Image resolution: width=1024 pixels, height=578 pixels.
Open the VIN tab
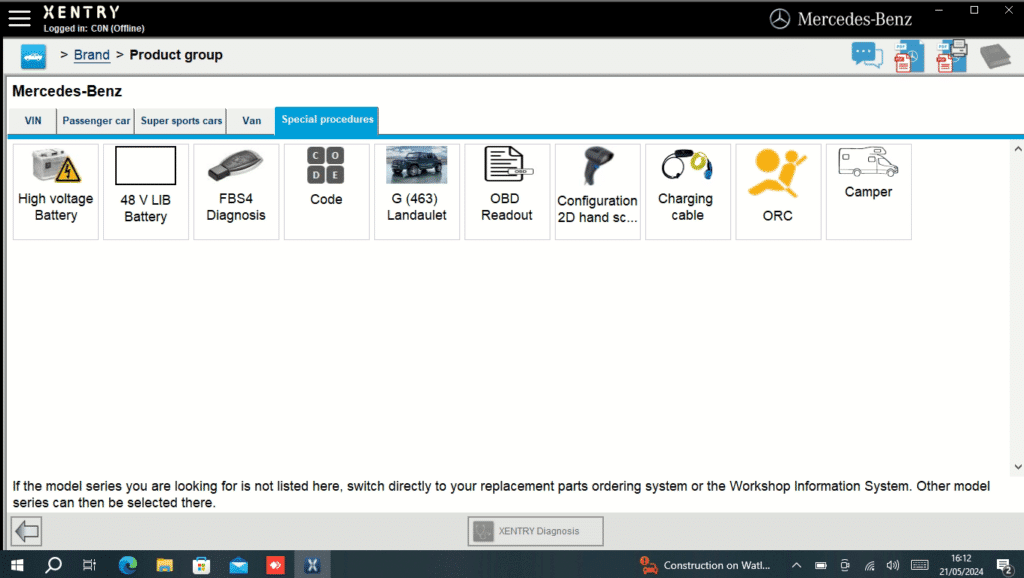32,120
